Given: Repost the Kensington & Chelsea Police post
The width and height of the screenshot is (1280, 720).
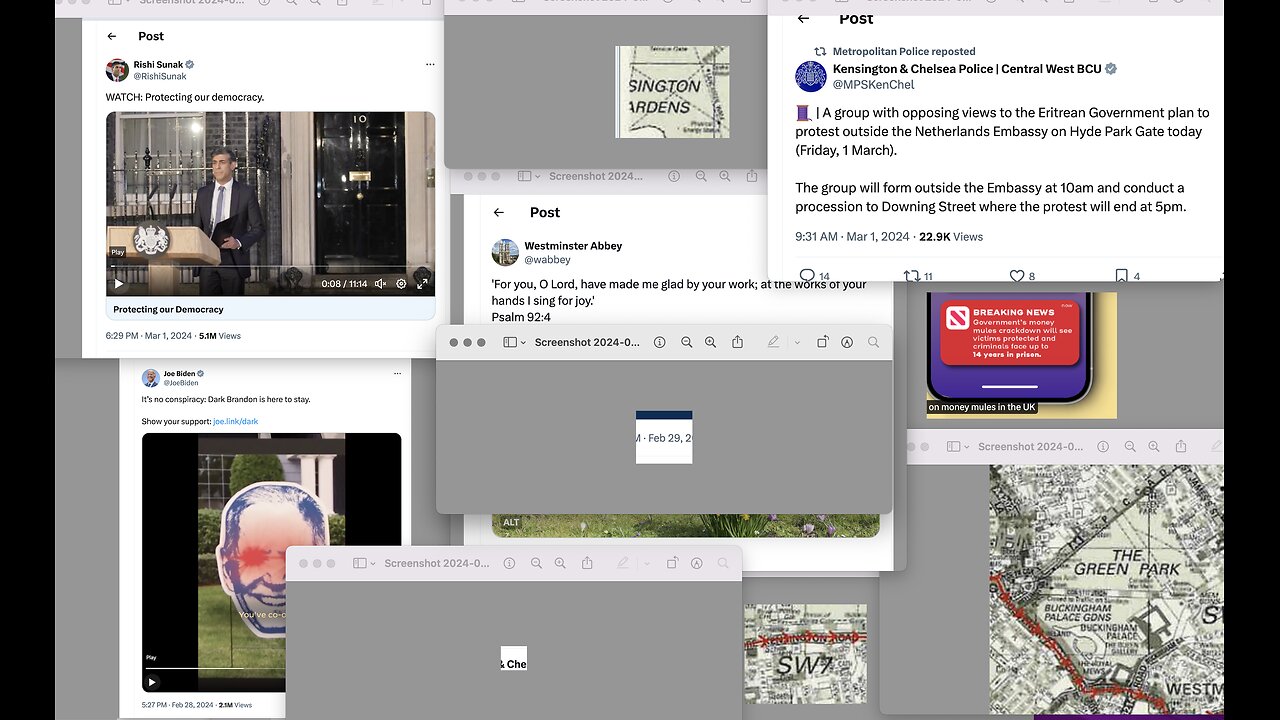Looking at the screenshot, I should [x=911, y=276].
